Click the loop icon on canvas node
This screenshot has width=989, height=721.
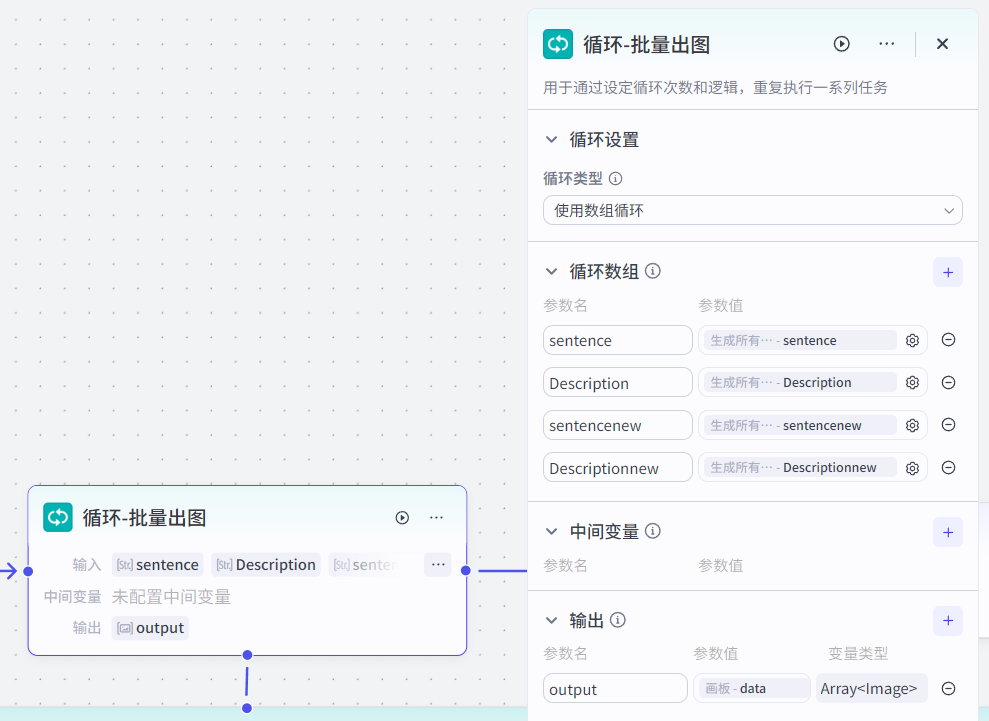click(57, 517)
